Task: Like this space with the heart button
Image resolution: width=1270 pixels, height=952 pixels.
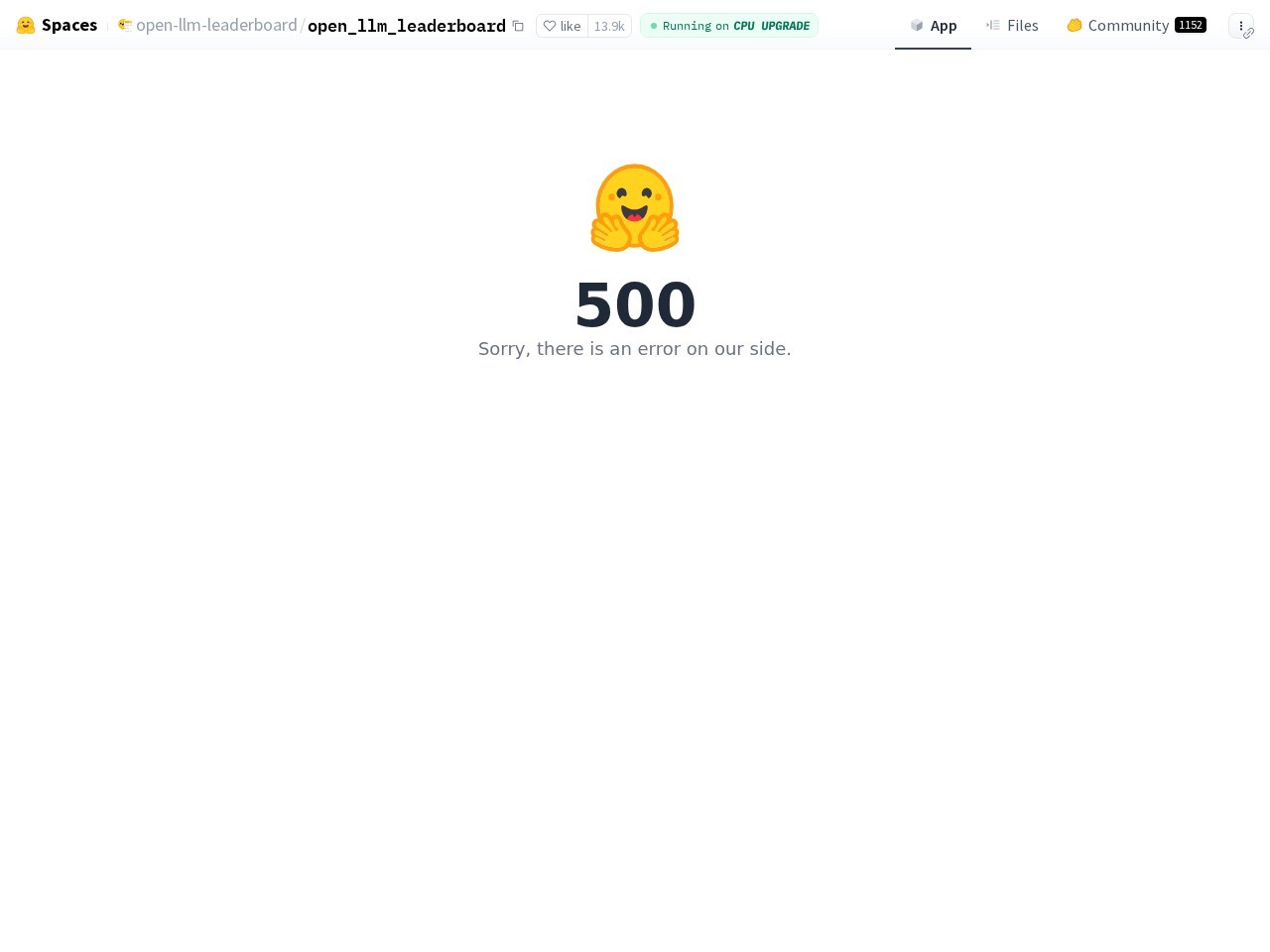Action: [x=563, y=26]
